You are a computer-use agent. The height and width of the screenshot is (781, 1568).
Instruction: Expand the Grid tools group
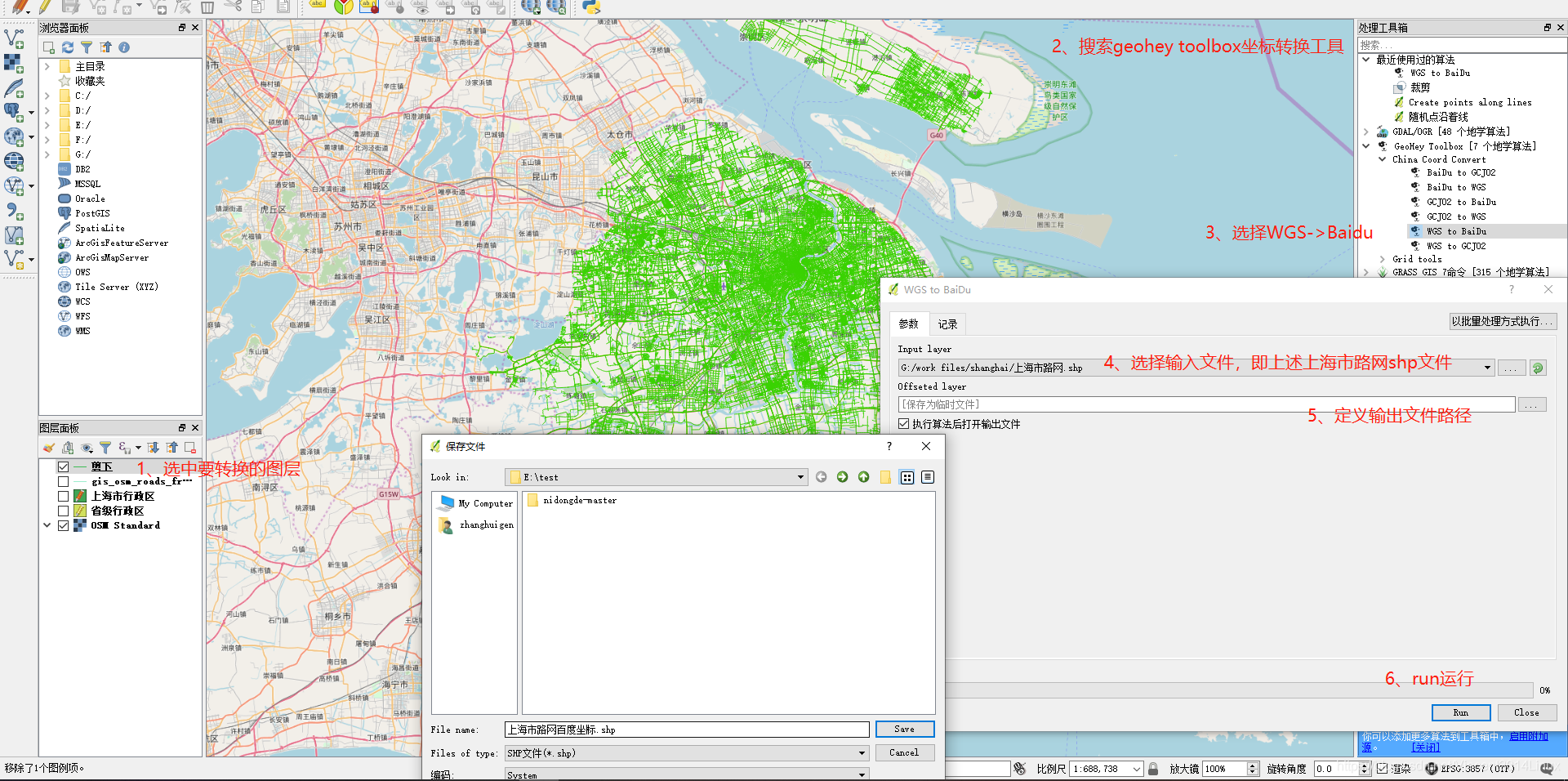[x=1382, y=259]
